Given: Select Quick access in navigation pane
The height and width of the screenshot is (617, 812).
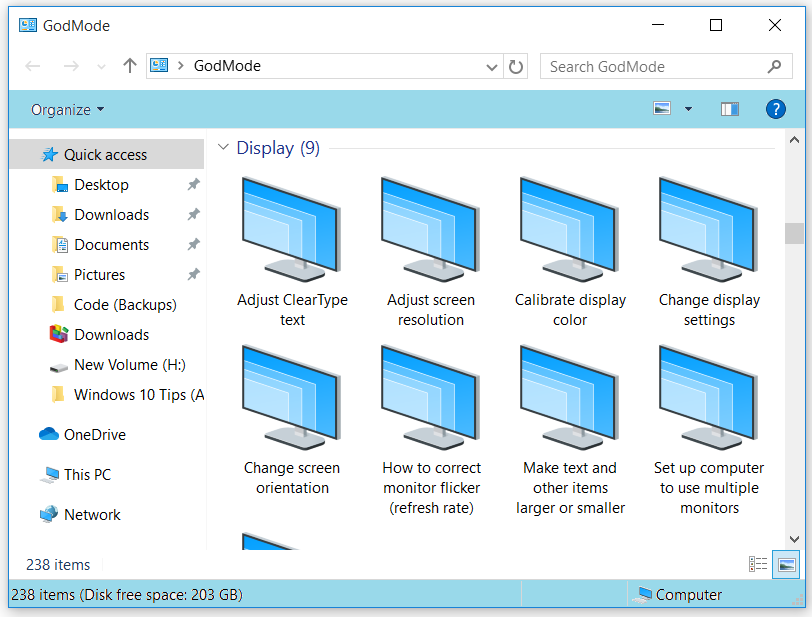Looking at the screenshot, I should [107, 154].
